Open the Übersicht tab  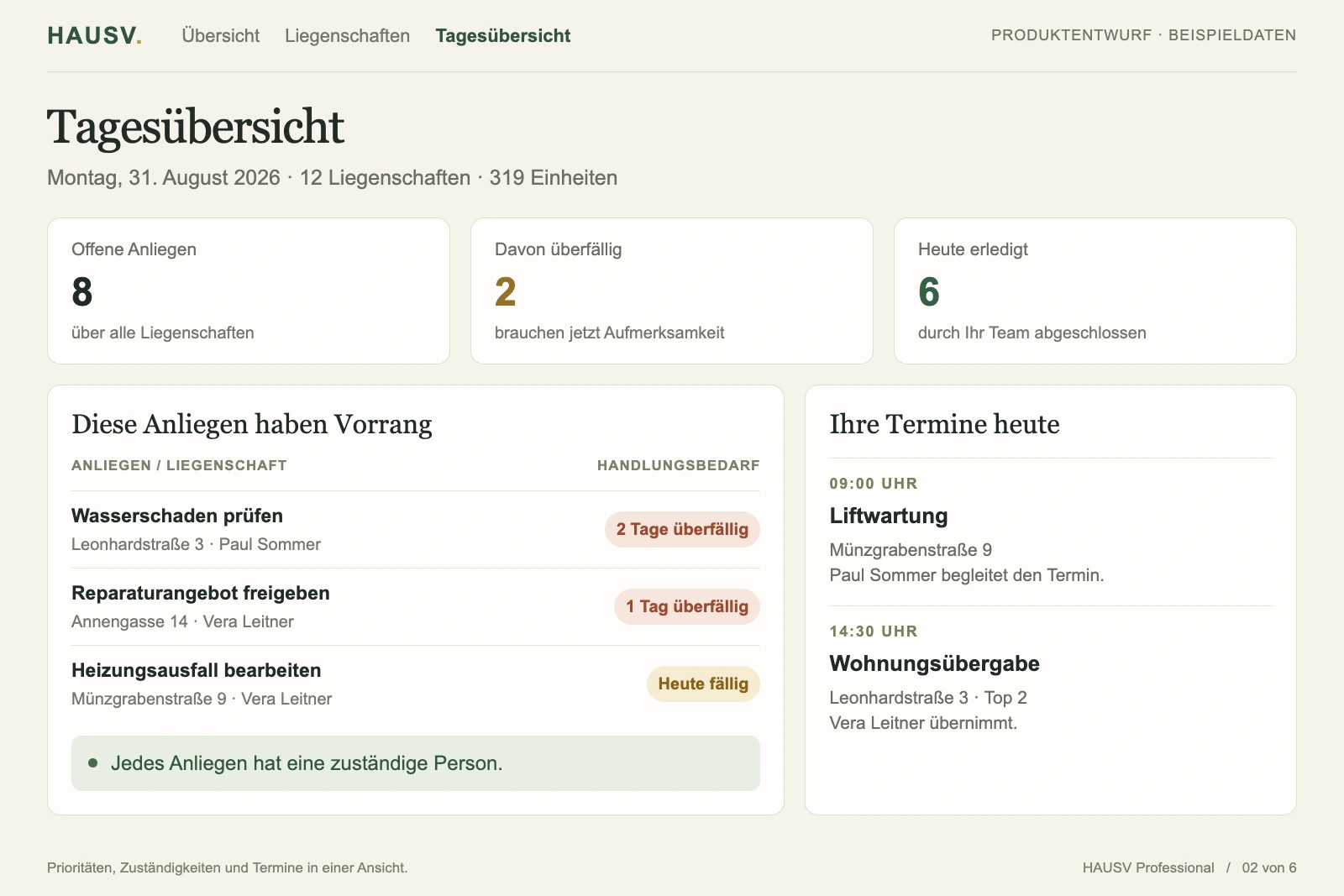point(221,35)
